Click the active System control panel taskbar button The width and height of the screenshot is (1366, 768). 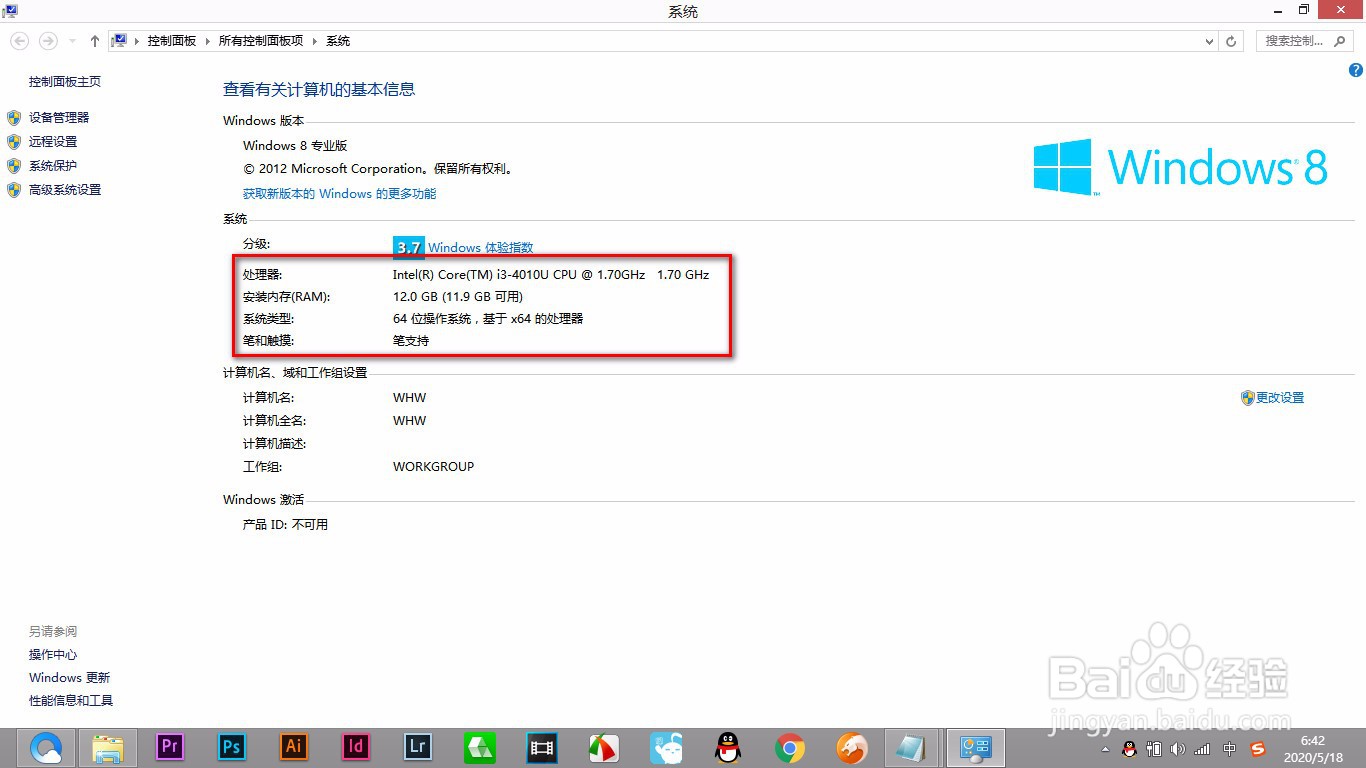(974, 747)
